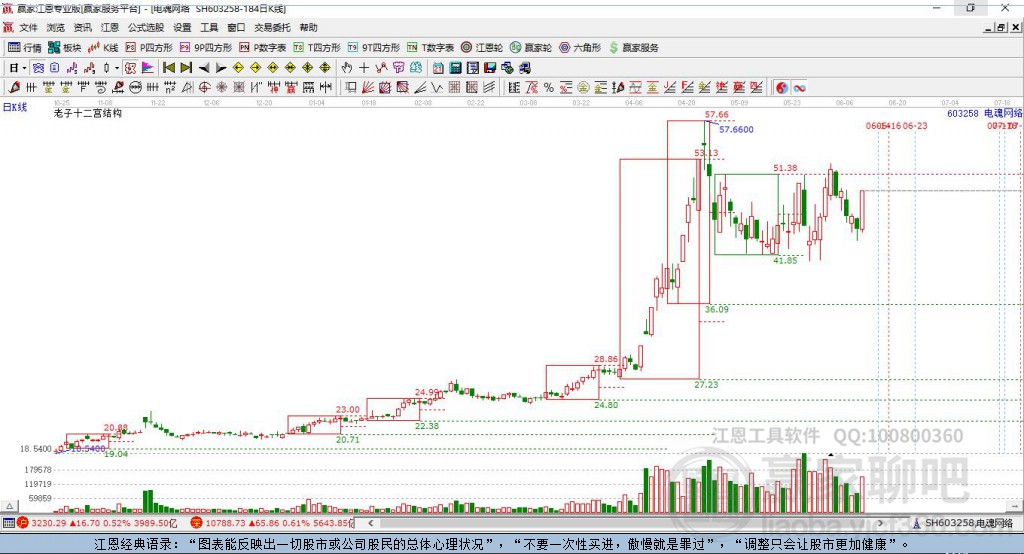Select the spiral drawing tool

click(x=101, y=87)
